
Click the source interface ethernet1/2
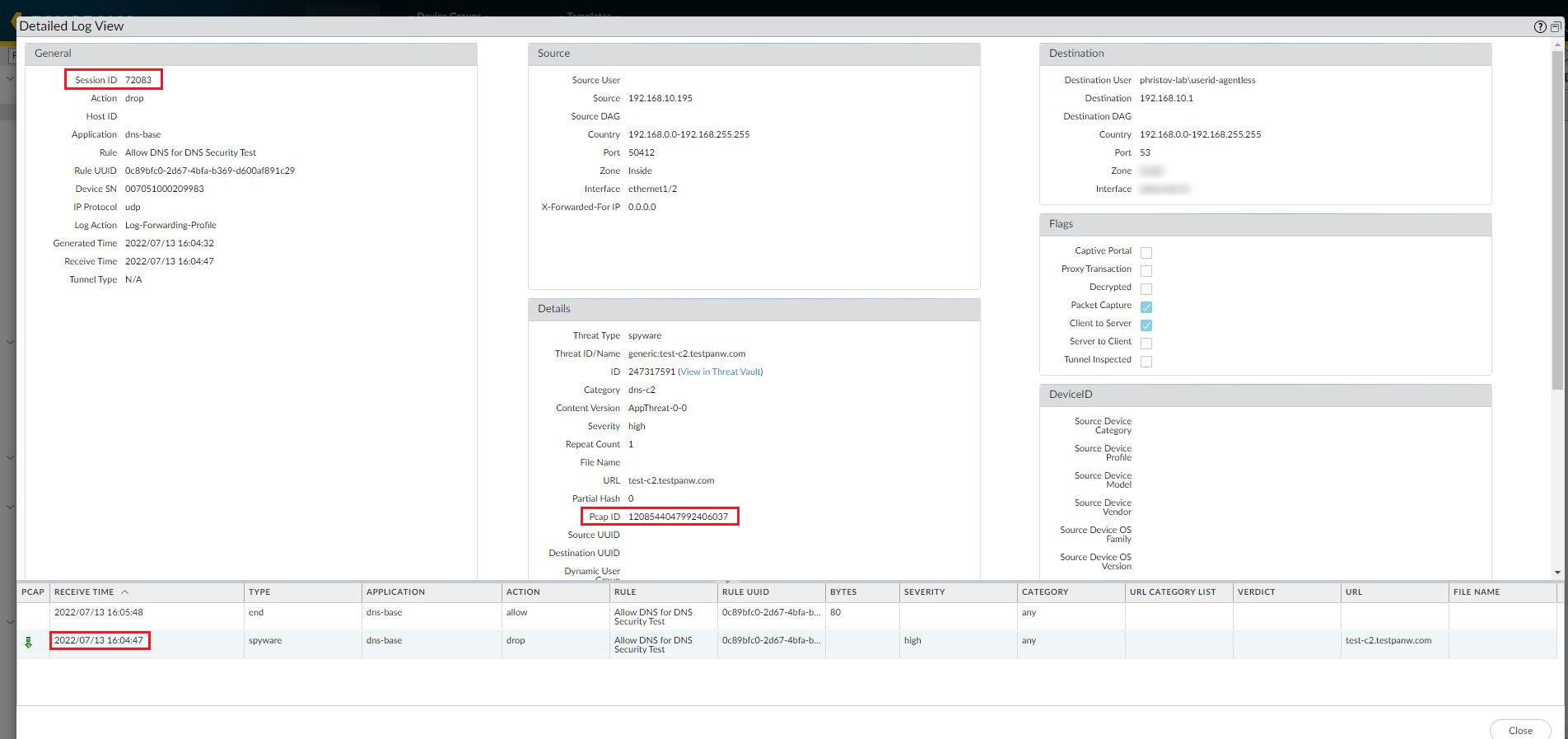click(x=652, y=189)
